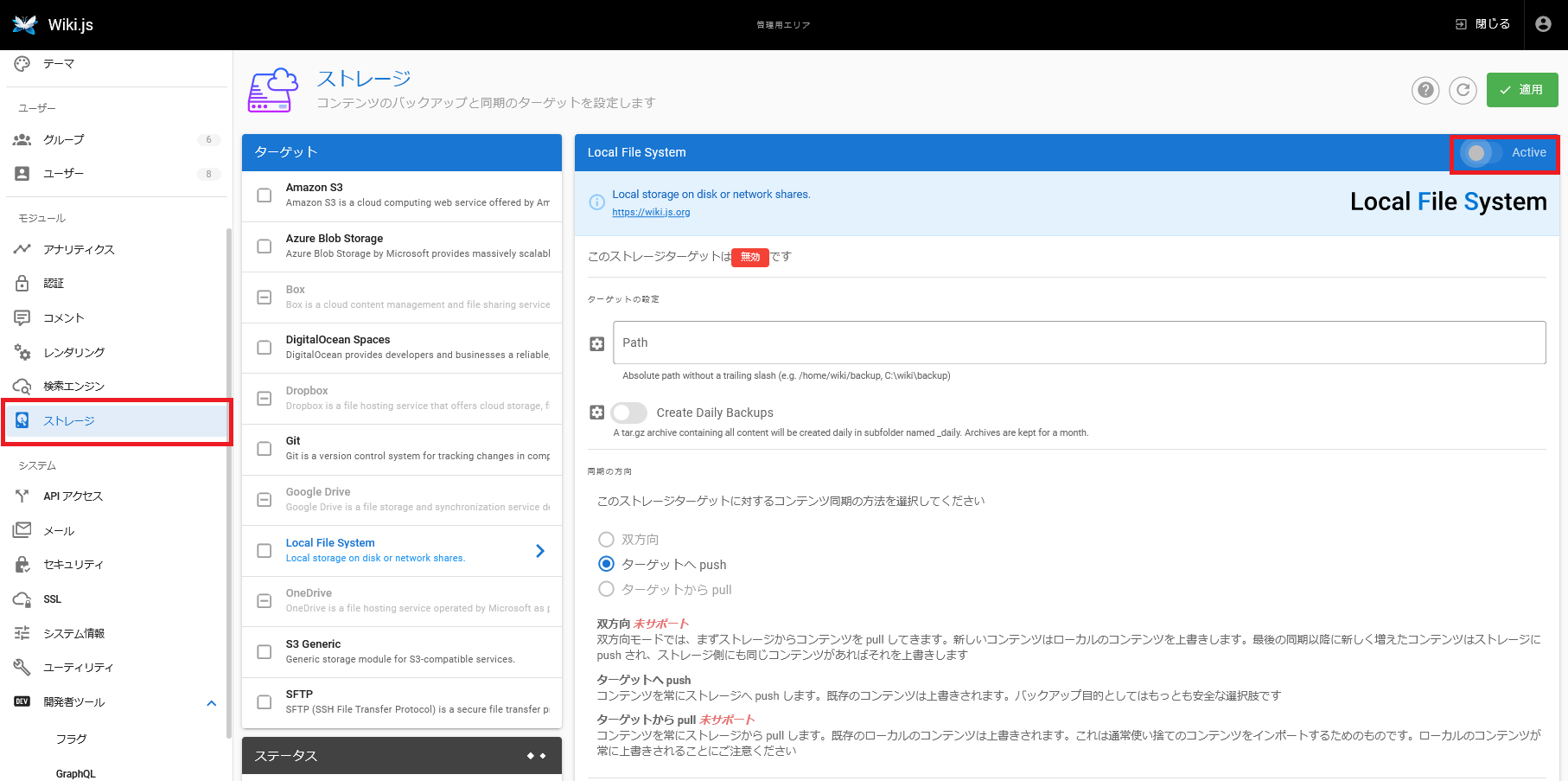Open the グループ menu item
Image resolution: width=1568 pixels, height=781 pixels.
pos(117,139)
